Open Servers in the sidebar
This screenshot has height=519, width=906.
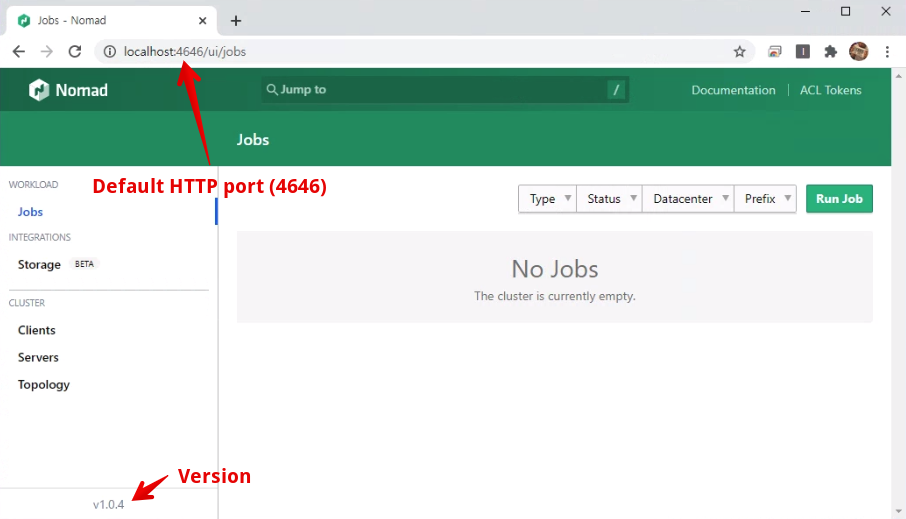(38, 357)
